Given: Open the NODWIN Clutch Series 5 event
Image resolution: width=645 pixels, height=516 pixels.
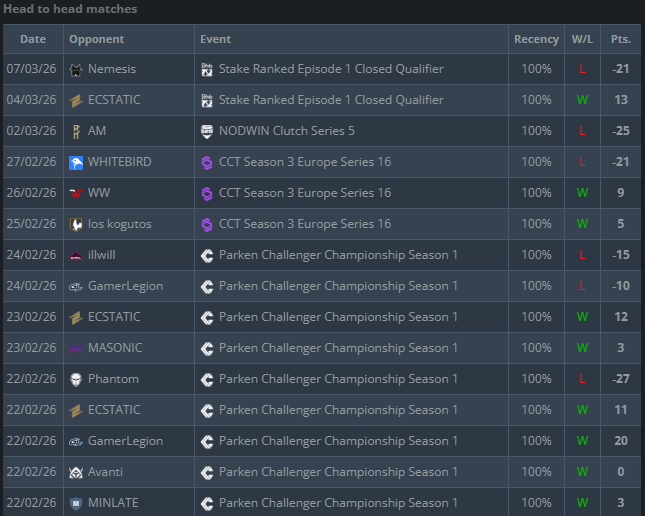Looking at the screenshot, I should click(x=286, y=132).
